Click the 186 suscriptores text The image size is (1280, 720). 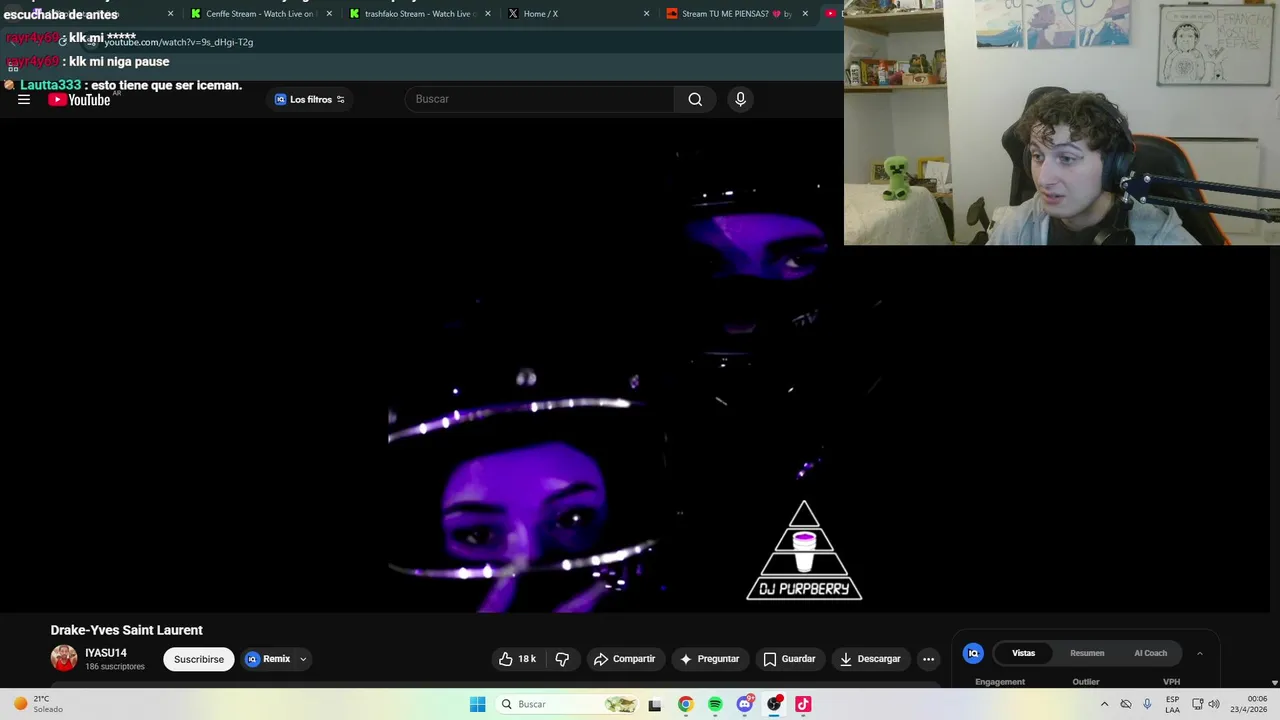(x=115, y=667)
